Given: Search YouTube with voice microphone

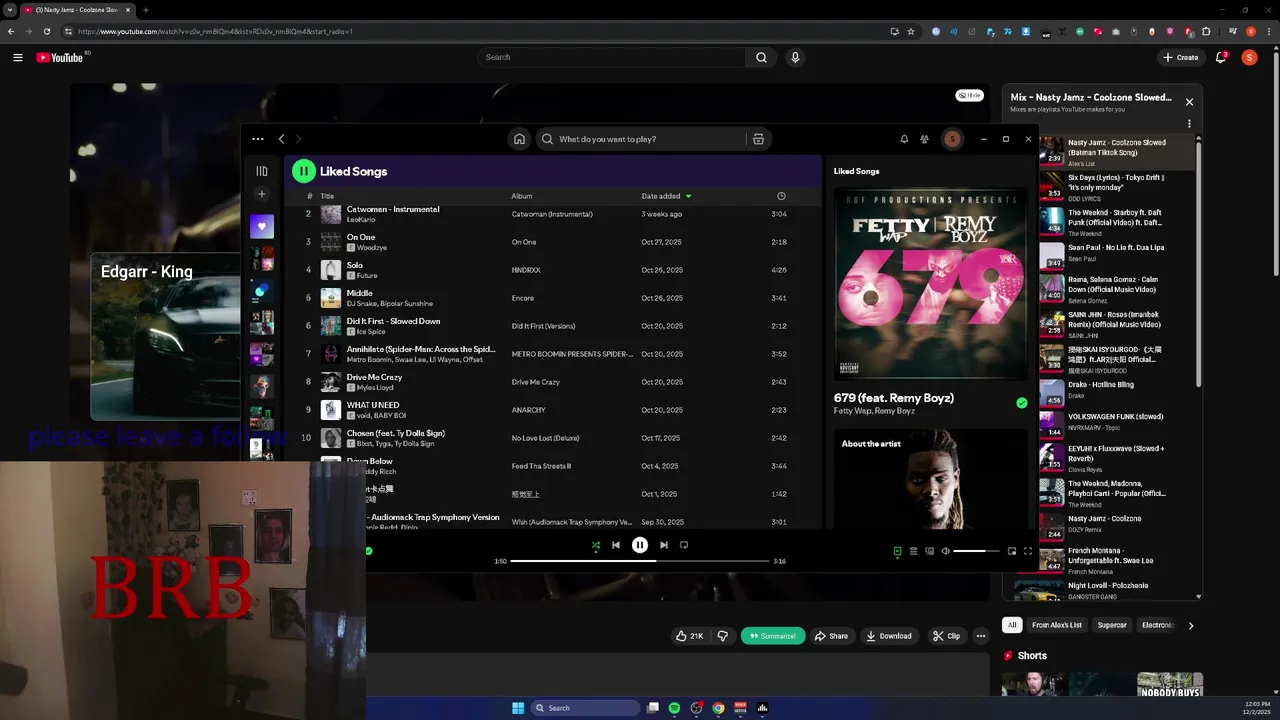Looking at the screenshot, I should 795,57.
